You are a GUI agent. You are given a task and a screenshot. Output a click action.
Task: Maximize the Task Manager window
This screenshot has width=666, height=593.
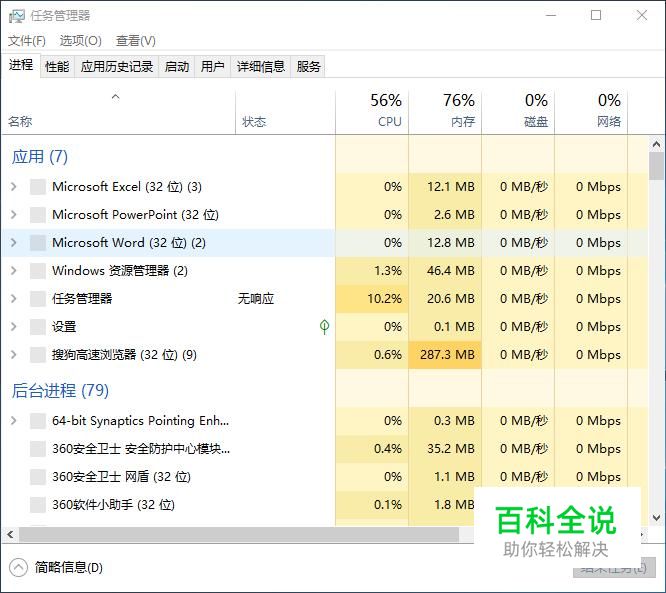(x=596, y=15)
